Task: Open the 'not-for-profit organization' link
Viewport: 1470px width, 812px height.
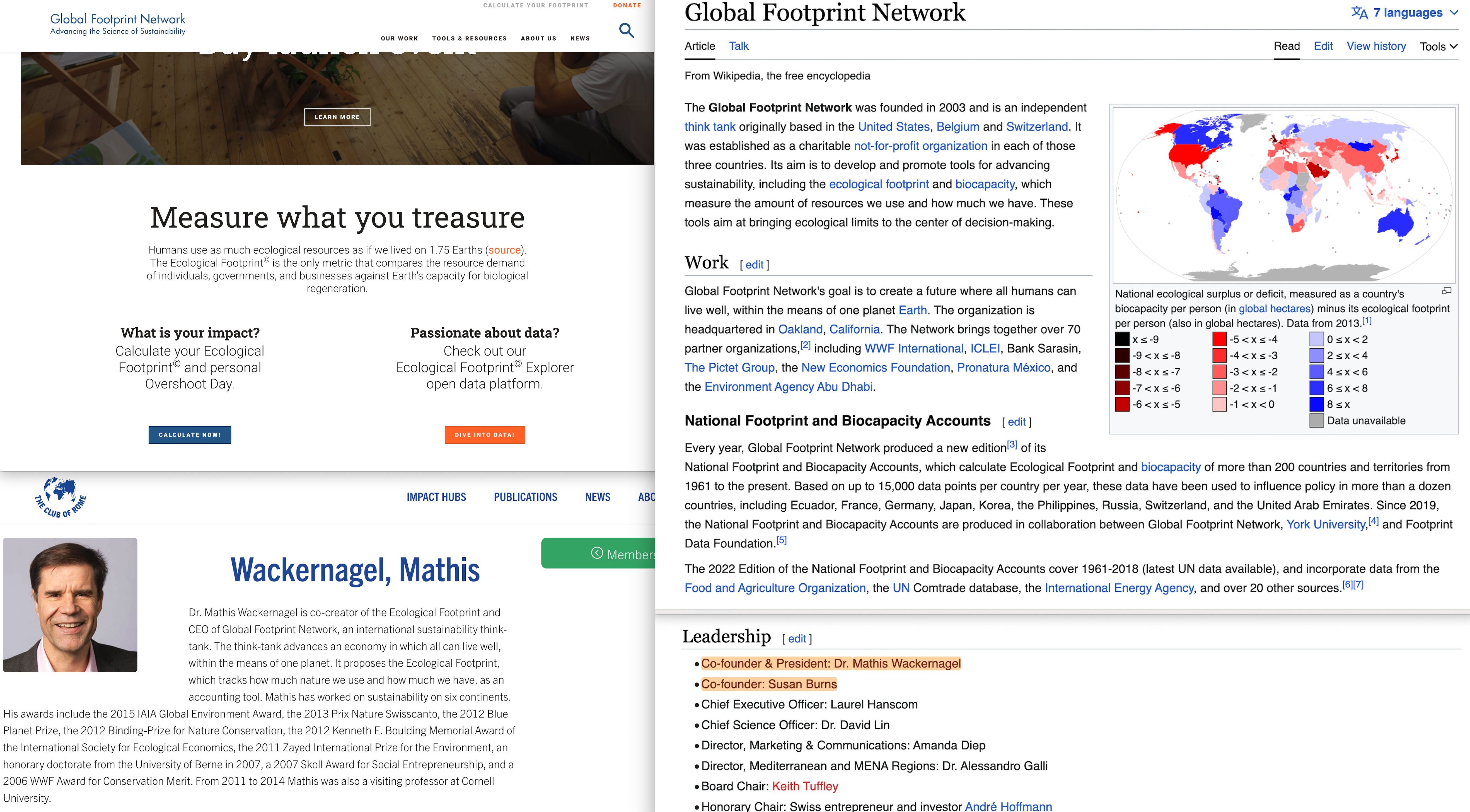Action: (920, 146)
